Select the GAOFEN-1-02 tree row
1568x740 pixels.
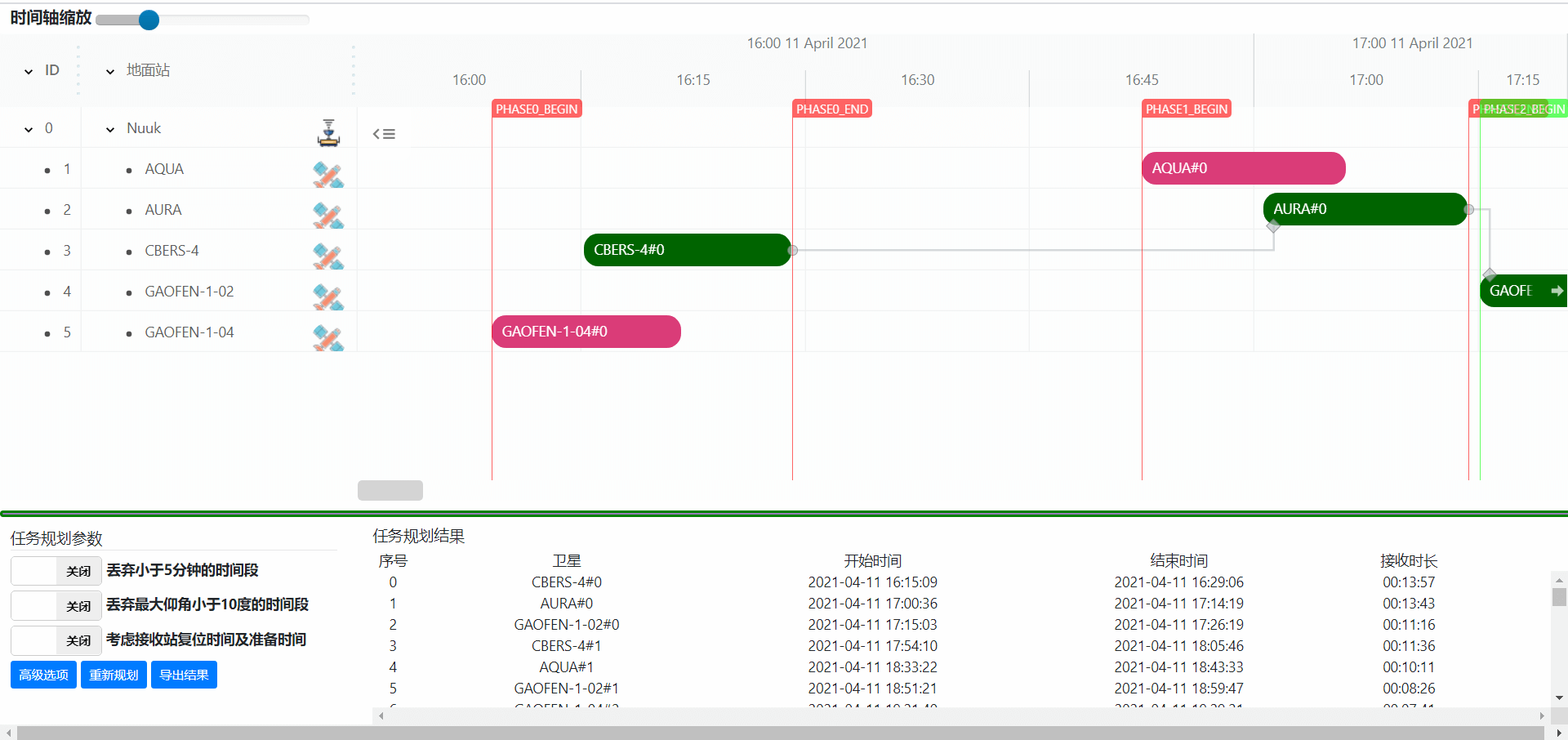178,292
